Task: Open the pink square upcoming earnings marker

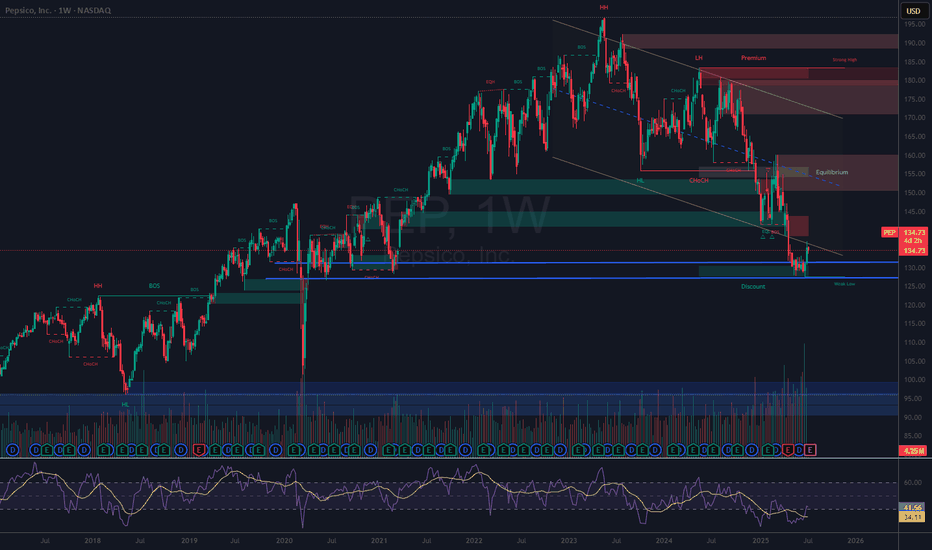Action: [x=810, y=450]
